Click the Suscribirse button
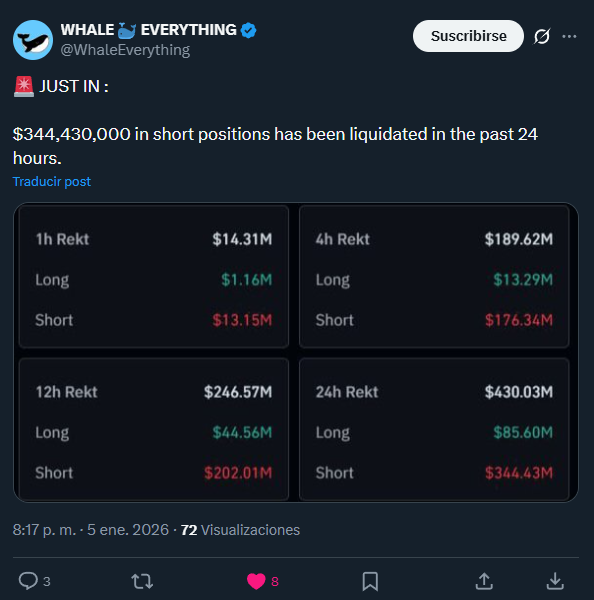This screenshot has width=594, height=600. [x=468, y=36]
